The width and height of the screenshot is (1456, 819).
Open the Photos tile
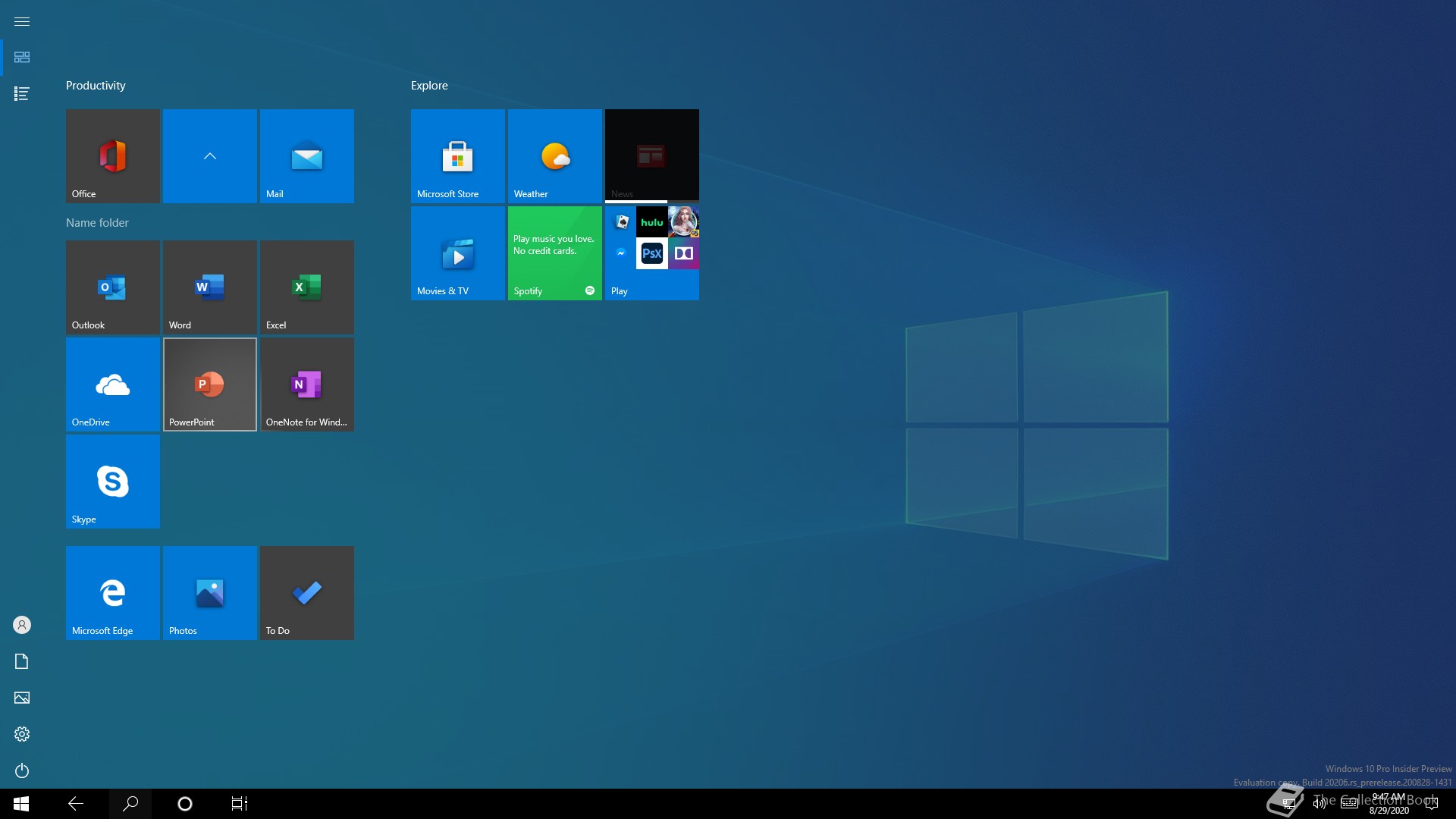pyautogui.click(x=209, y=592)
